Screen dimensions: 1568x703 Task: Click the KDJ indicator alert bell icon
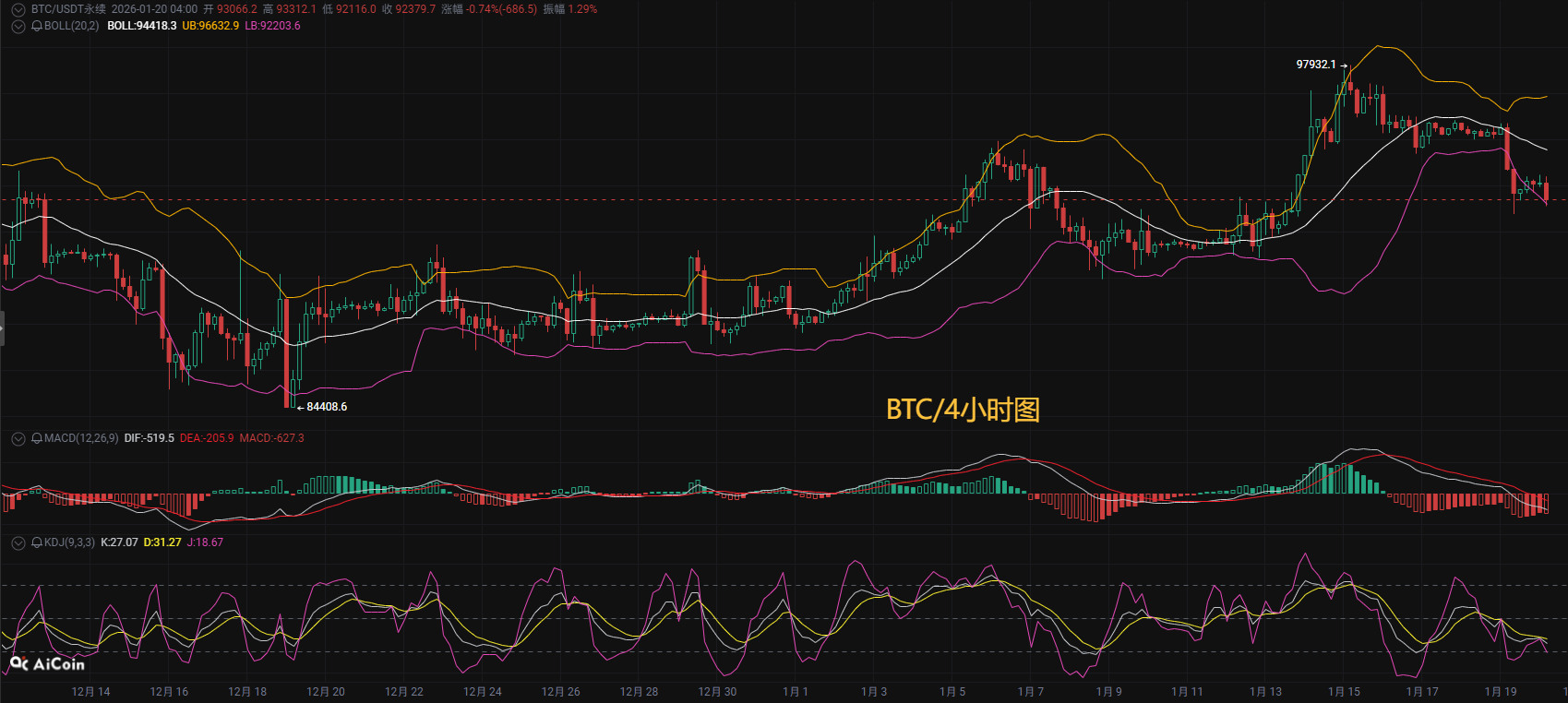tap(37, 542)
